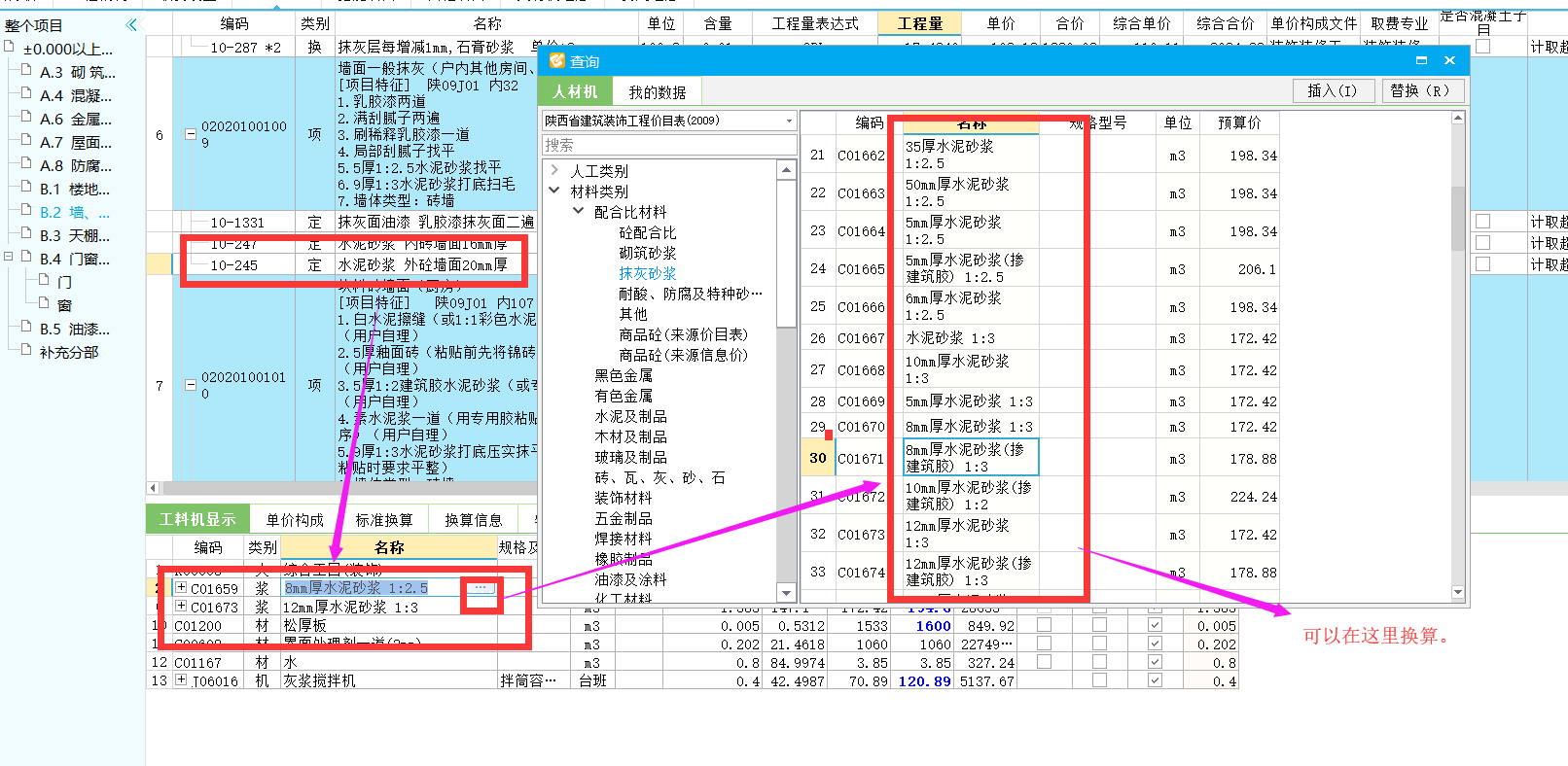Check concrete checkbox in row 10-1331
The height and width of the screenshot is (766, 1568).
pos(1482,222)
